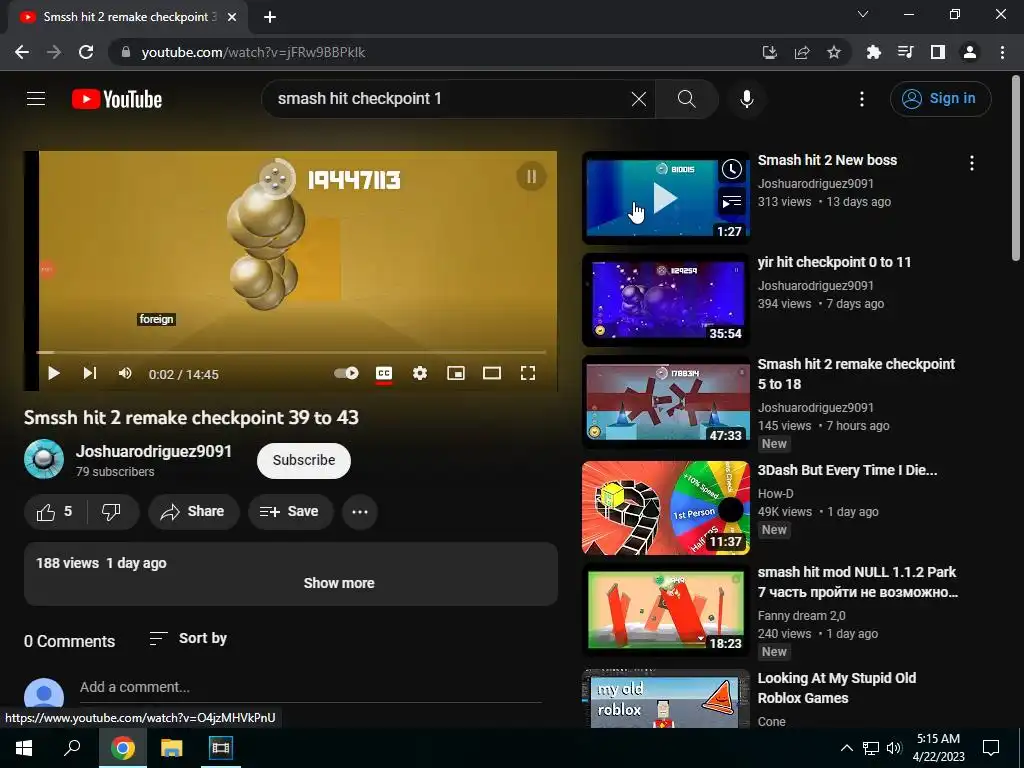
Task: Open the YouTube hamburger guide menu
Action: tap(36, 99)
